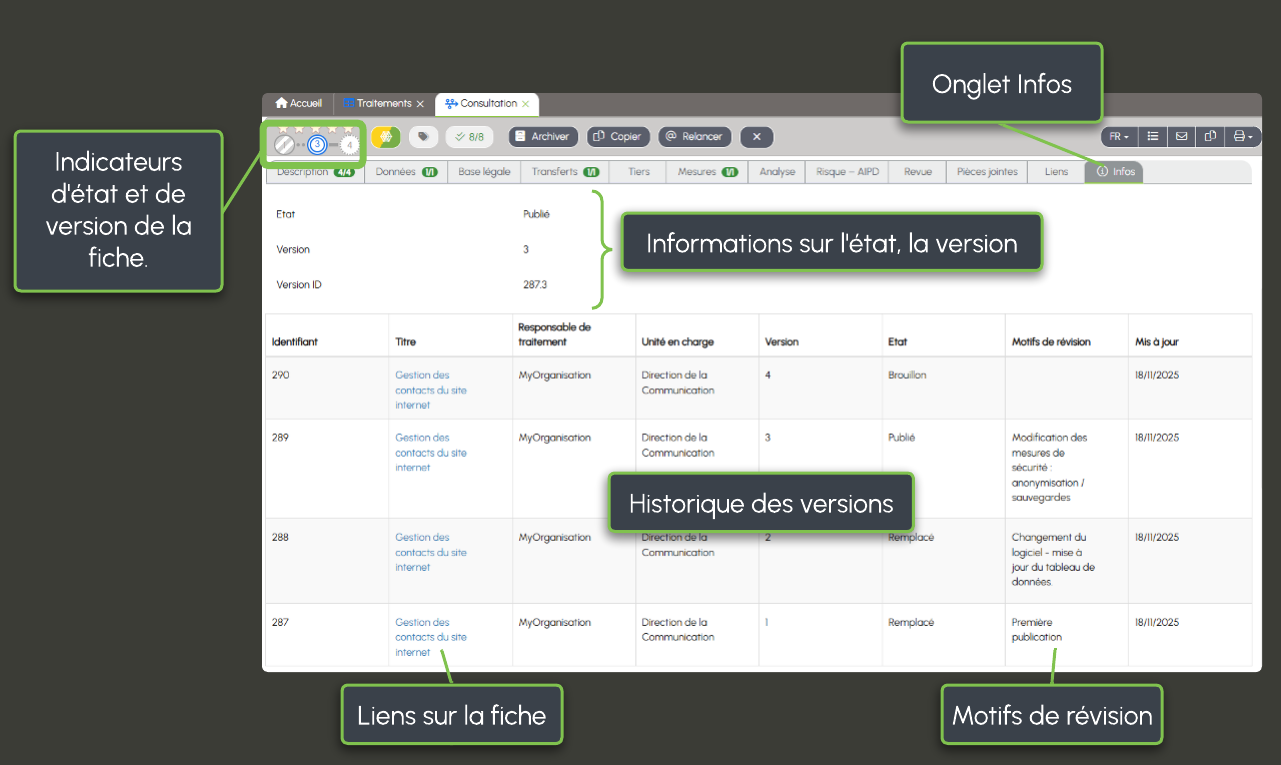
Task: Click the duplicate pages icon at right
Action: coord(1210,137)
